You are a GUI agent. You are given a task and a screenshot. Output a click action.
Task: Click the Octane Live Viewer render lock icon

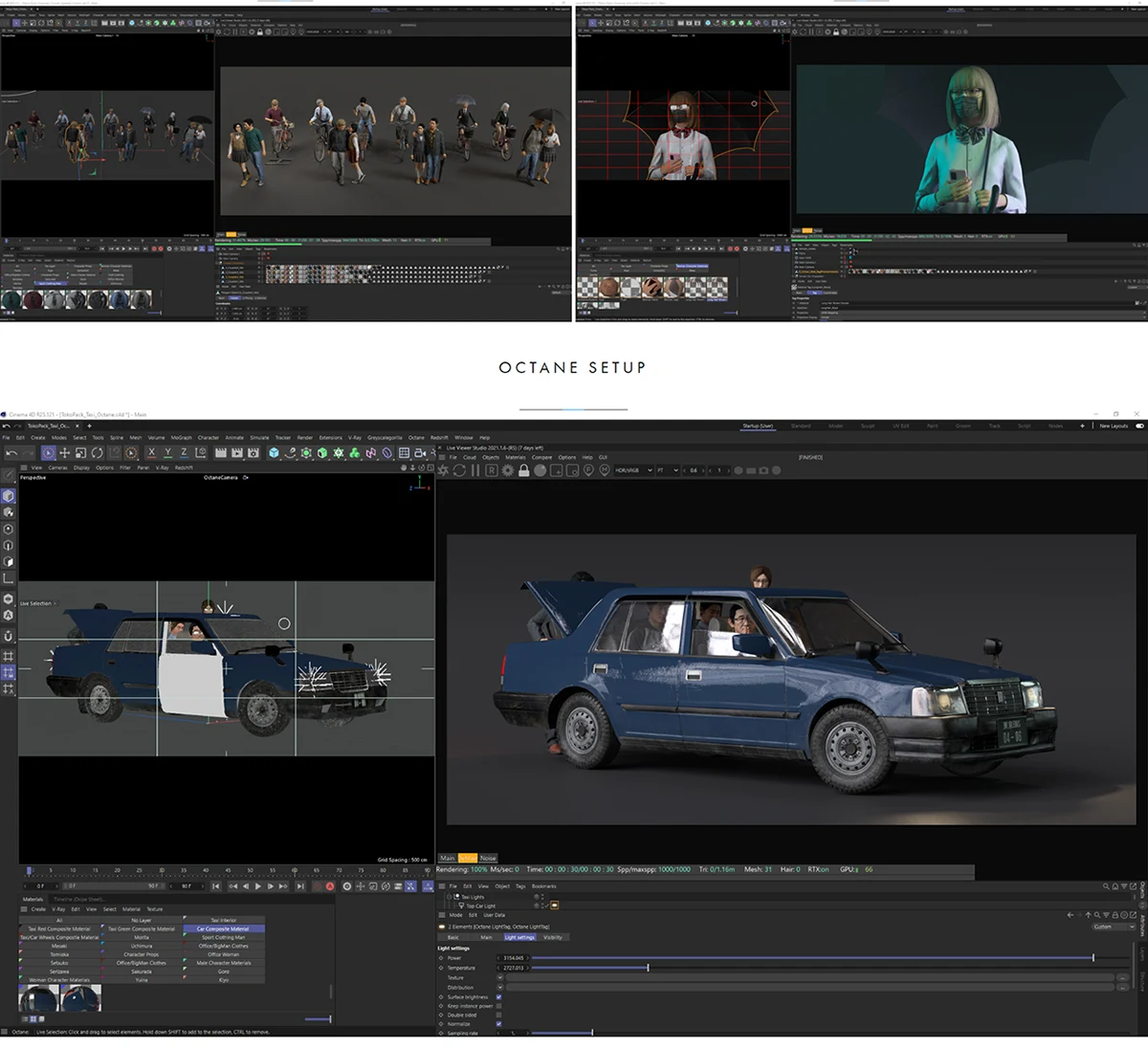point(523,470)
